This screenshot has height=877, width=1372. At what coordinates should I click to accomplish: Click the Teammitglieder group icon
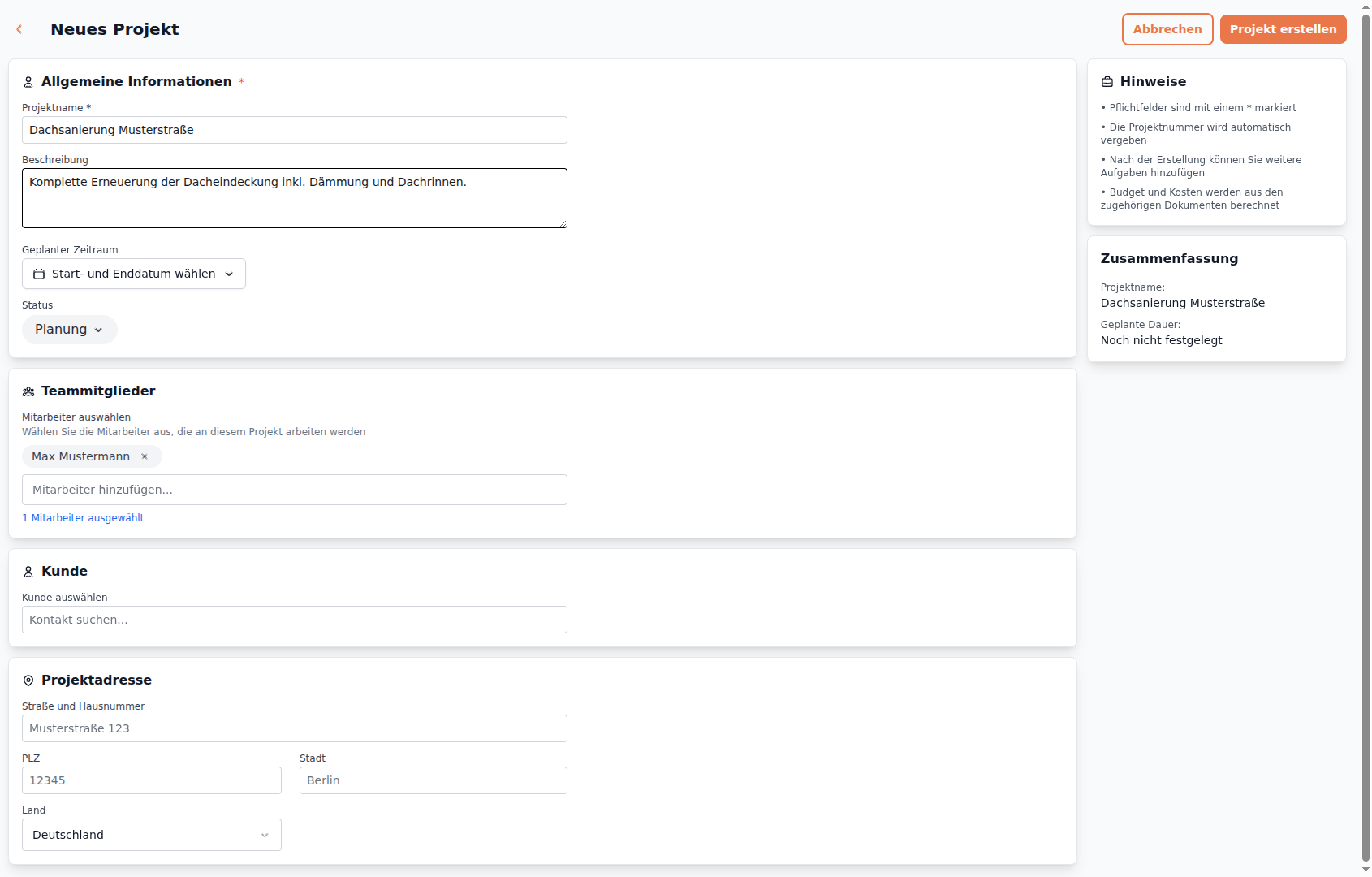tap(28, 391)
